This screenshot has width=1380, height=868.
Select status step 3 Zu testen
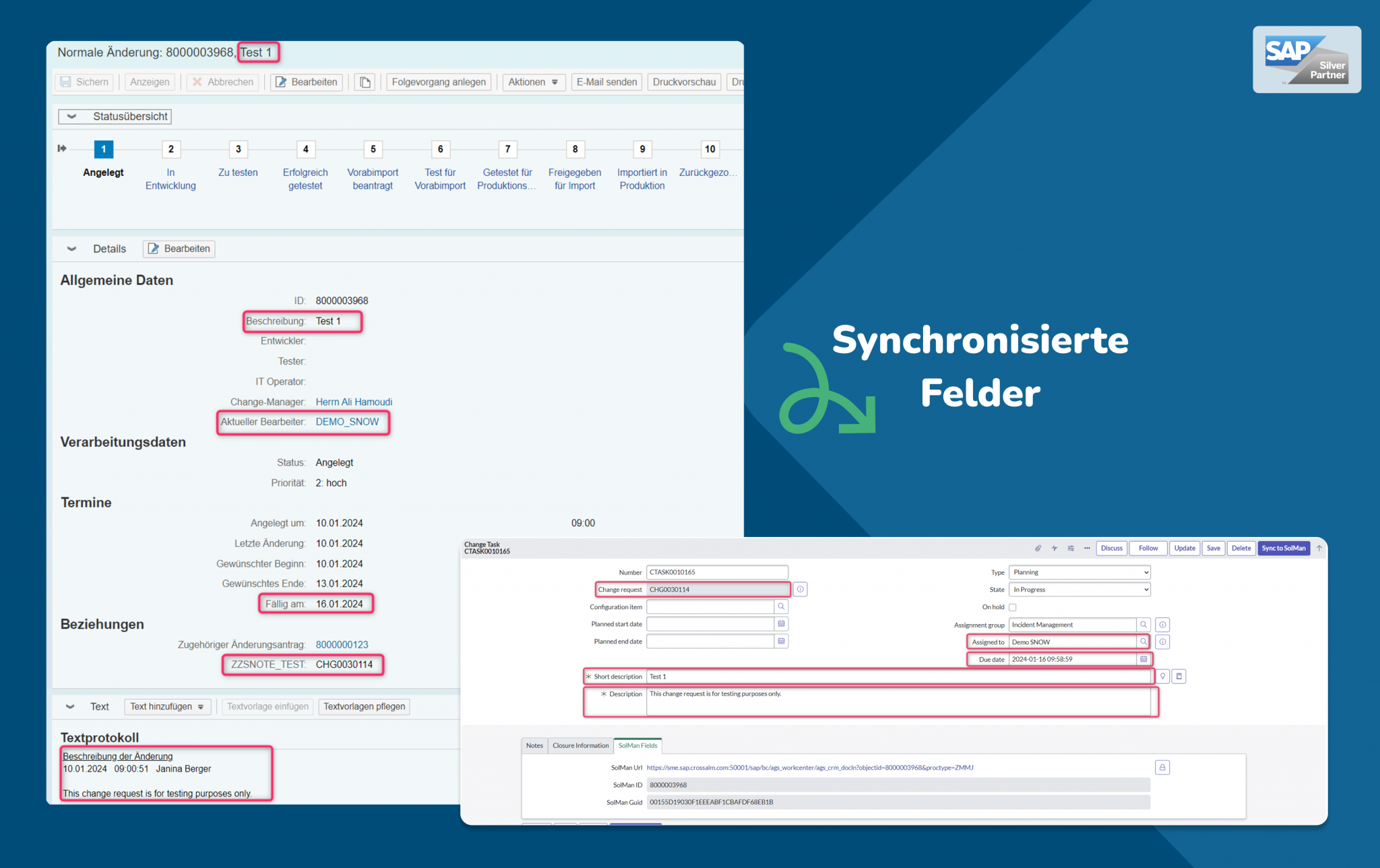click(238, 149)
